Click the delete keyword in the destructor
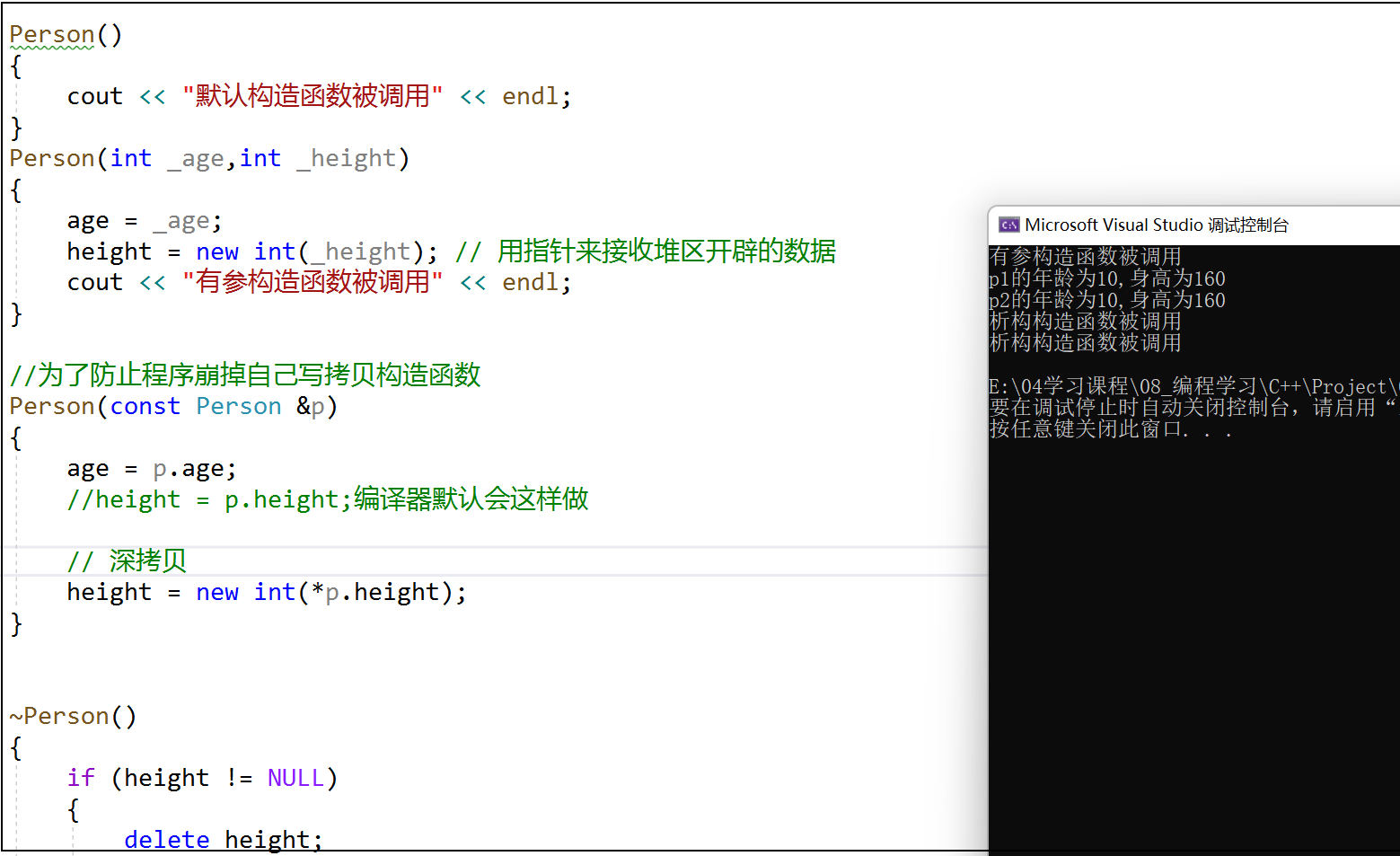The width and height of the screenshot is (1400, 856). (x=166, y=840)
